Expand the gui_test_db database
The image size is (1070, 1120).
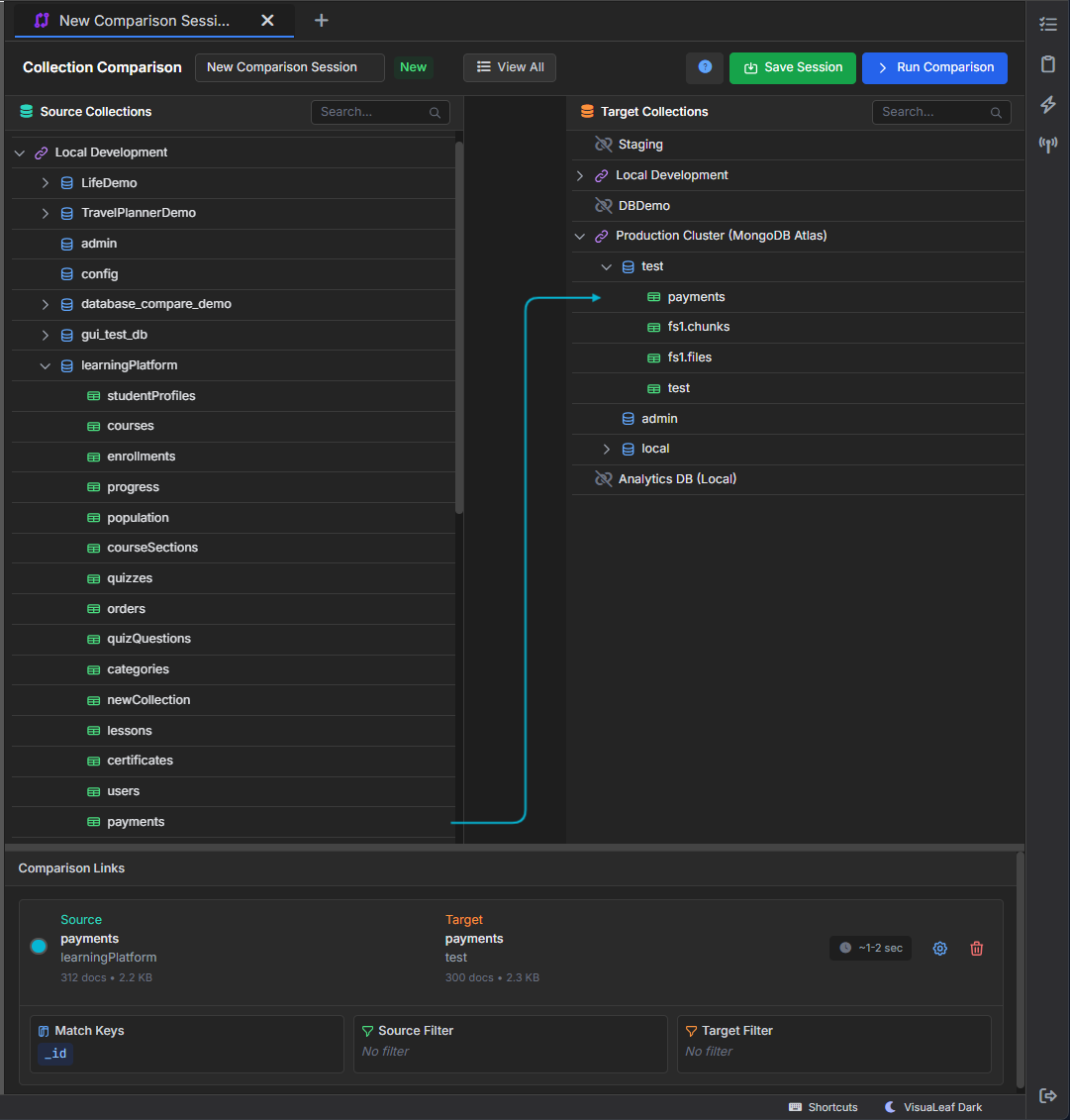45,335
